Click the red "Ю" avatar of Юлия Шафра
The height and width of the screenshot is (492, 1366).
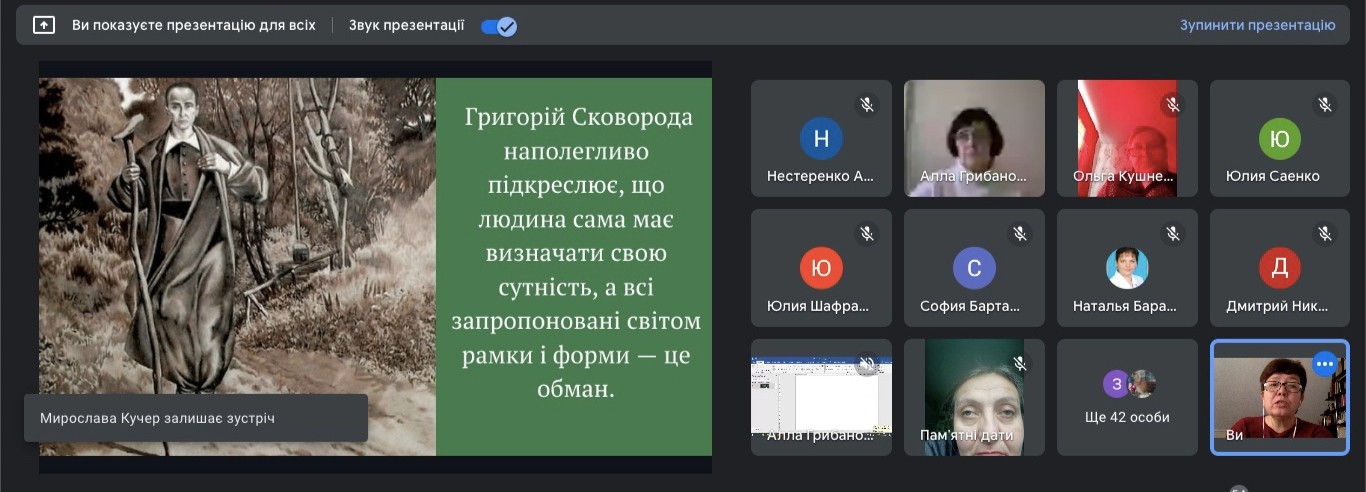coord(821,268)
